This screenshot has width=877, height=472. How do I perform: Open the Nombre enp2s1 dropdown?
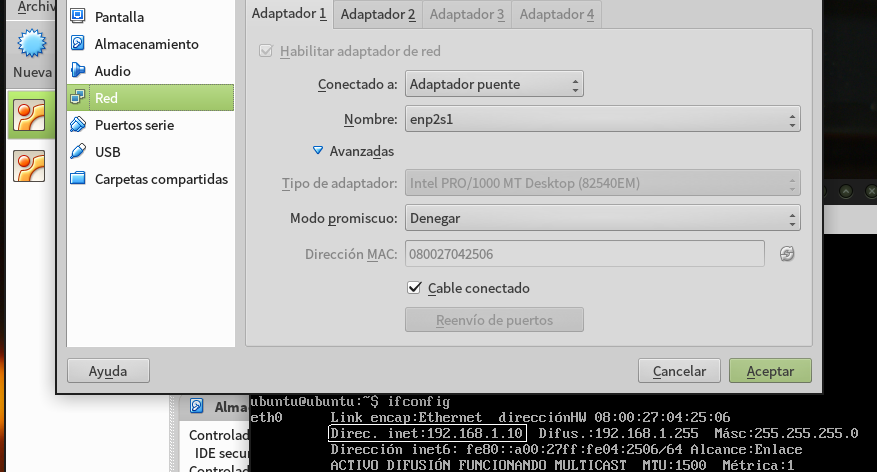pos(602,120)
